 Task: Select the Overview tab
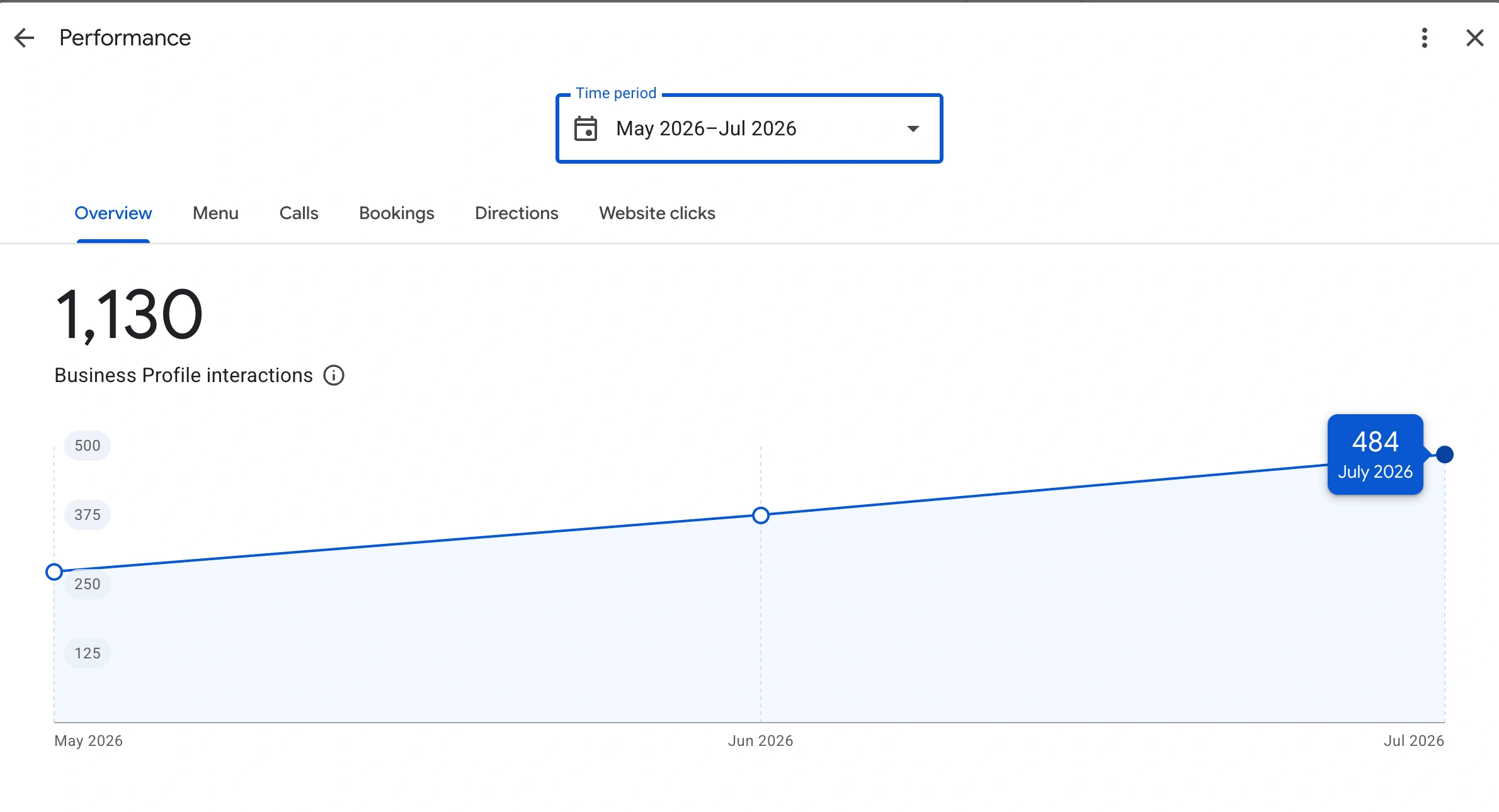click(113, 213)
